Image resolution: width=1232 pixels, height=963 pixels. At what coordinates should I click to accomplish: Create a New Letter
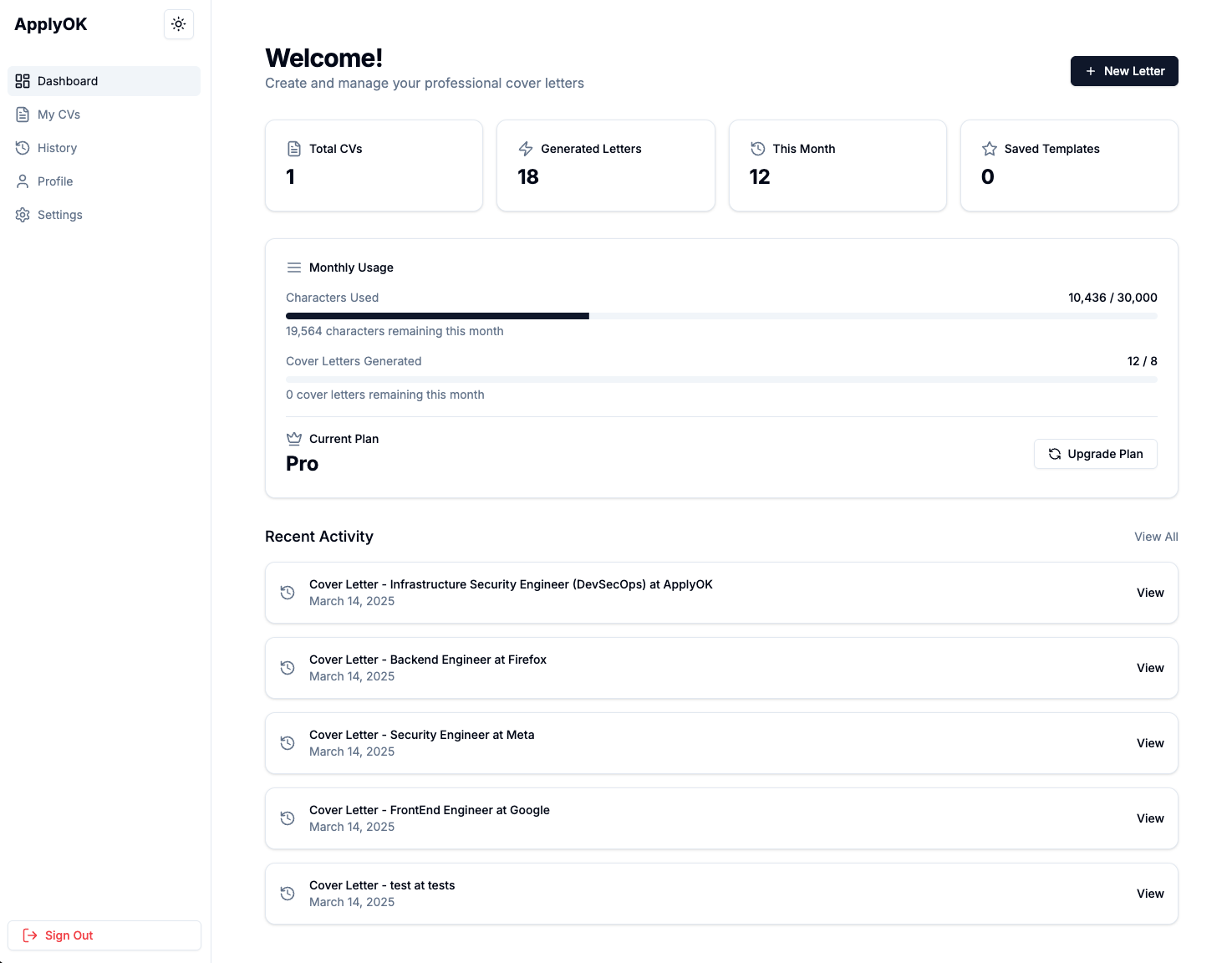click(1124, 71)
